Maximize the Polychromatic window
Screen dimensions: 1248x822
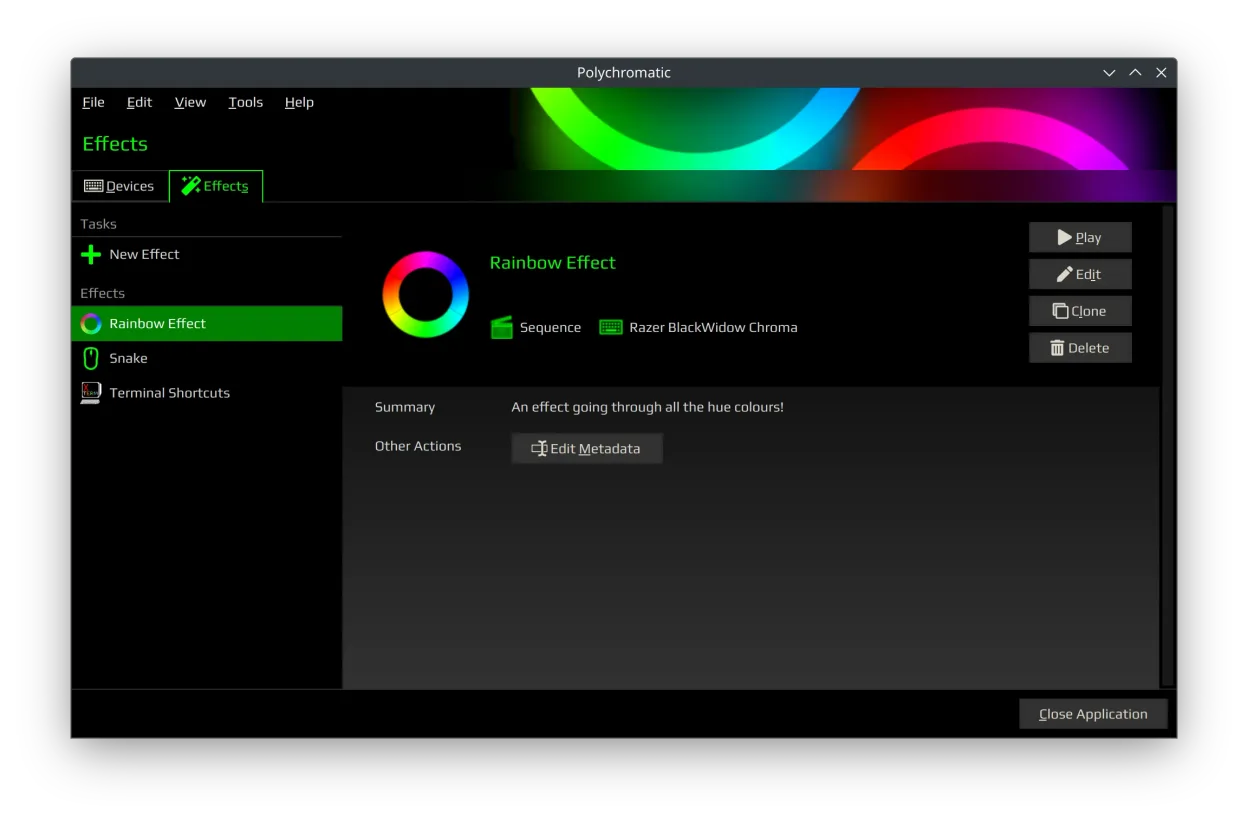(x=1135, y=73)
